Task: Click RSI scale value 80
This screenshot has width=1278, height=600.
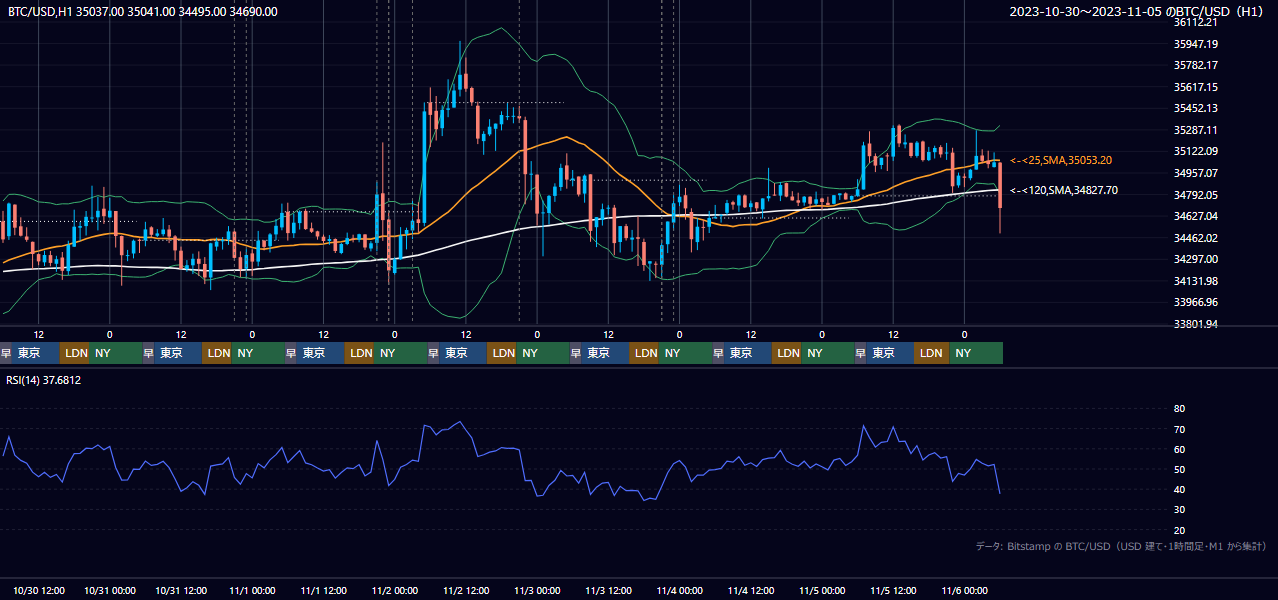Action: tap(1179, 409)
